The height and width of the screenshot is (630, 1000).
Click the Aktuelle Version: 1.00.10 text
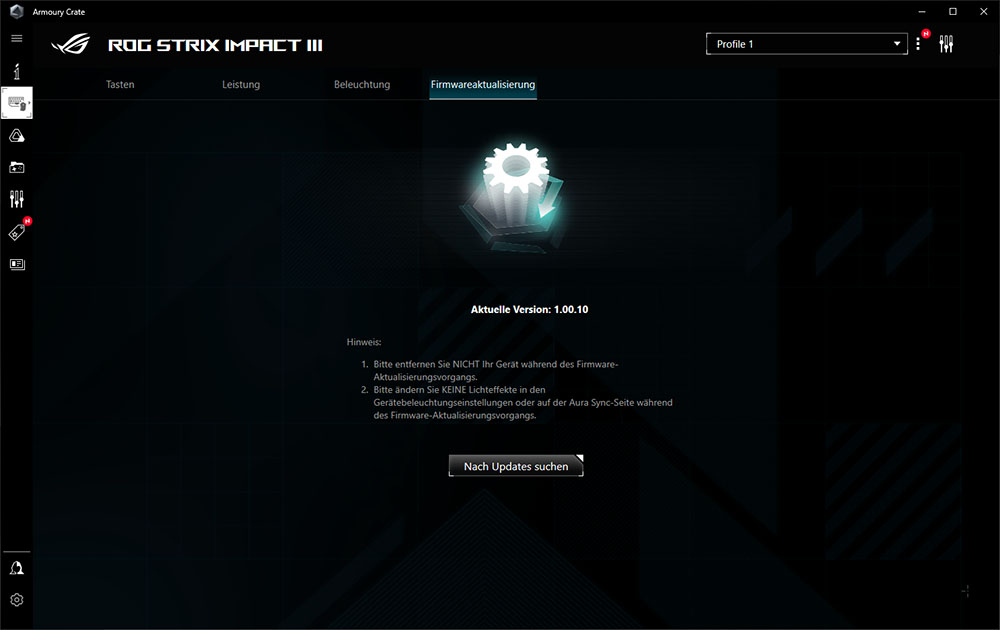(x=529, y=309)
